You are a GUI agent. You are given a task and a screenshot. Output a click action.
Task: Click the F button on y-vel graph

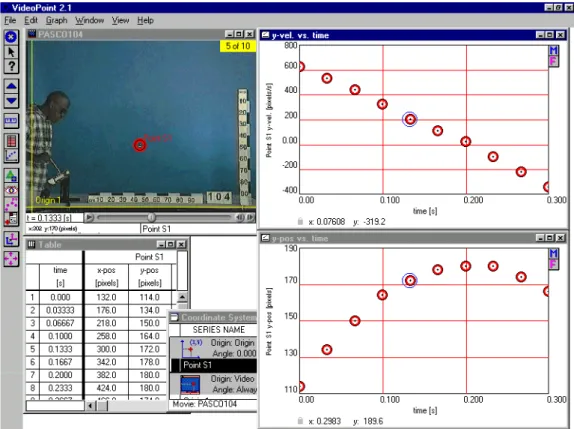[553, 61]
